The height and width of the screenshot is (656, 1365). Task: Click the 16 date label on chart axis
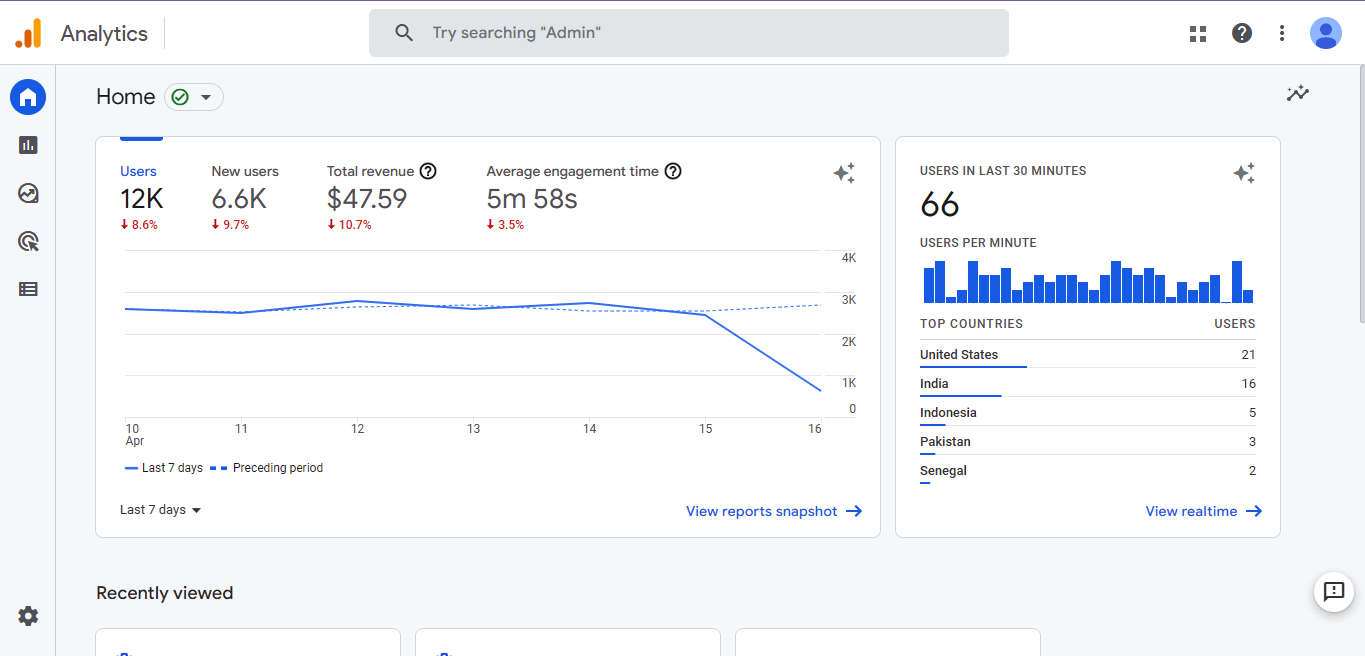tap(815, 429)
